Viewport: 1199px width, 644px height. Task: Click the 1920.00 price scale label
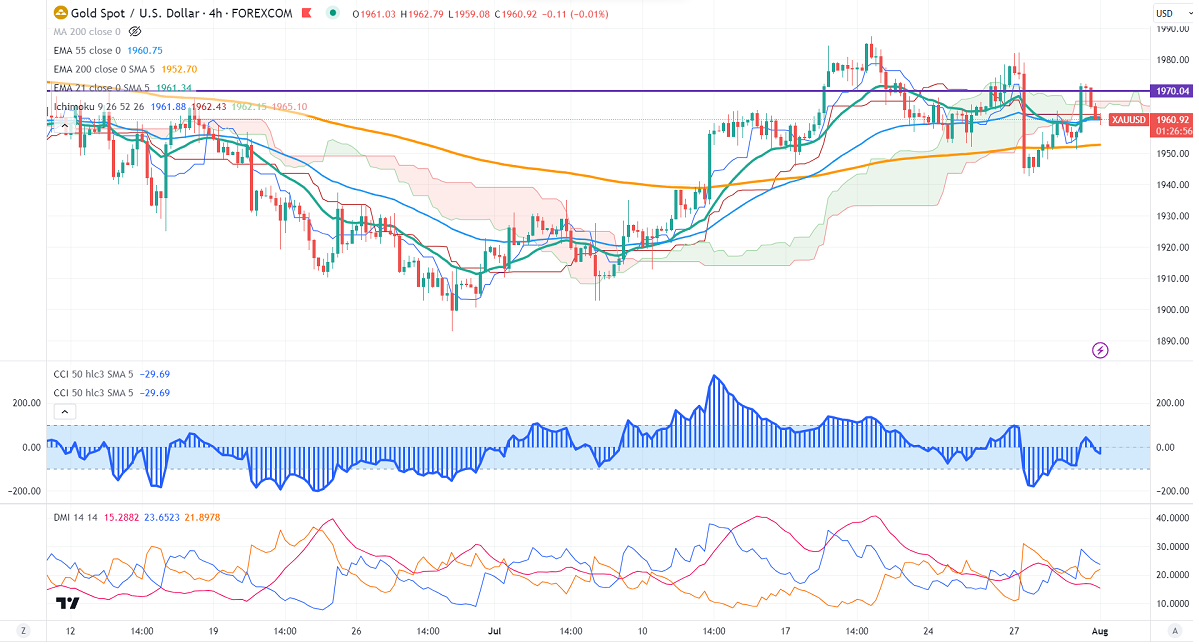(x=1173, y=248)
